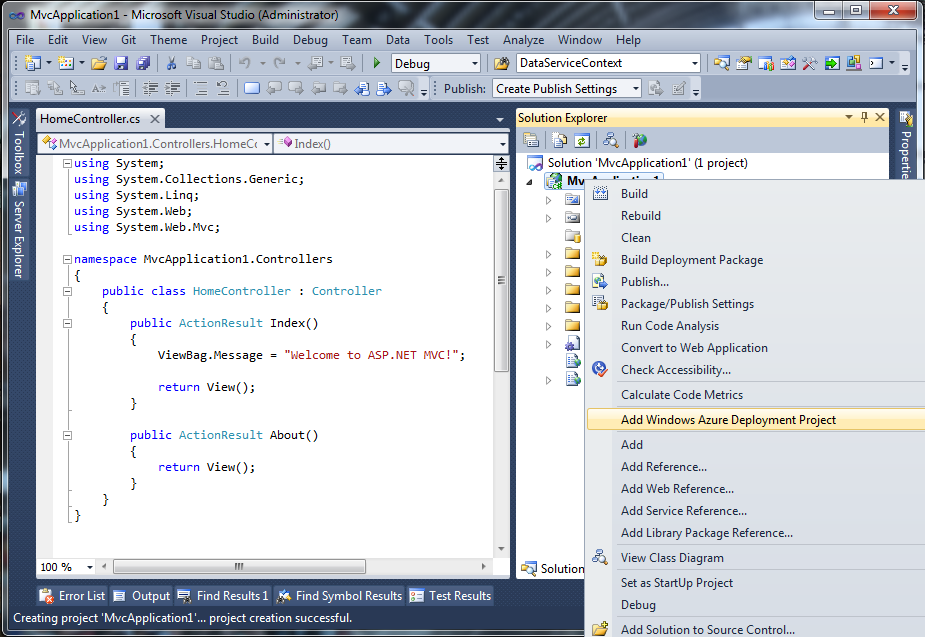The width and height of the screenshot is (925, 637).
Task: Open the DataServiceContext search dropdown
Action: pos(694,63)
